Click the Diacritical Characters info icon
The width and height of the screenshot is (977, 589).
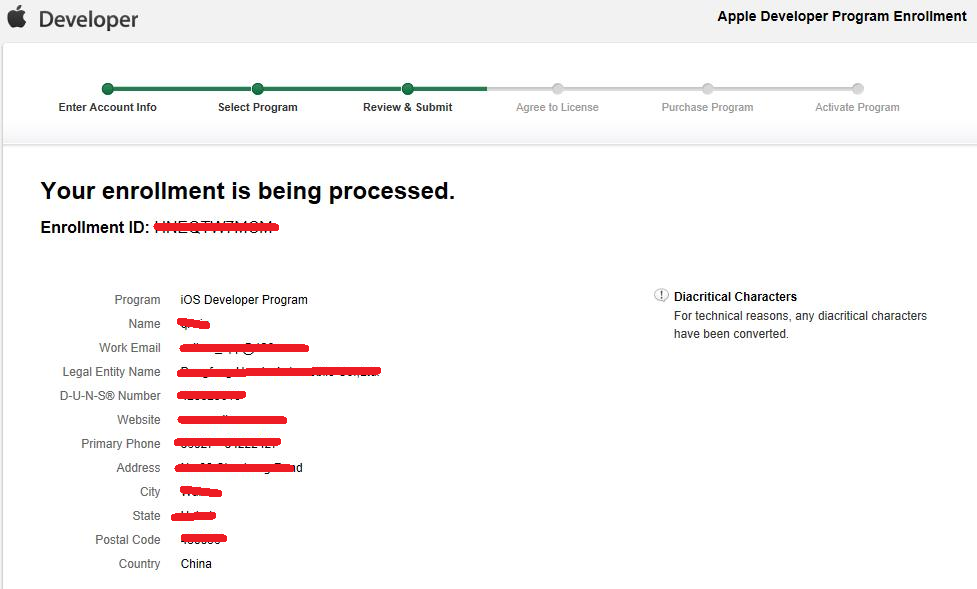coord(660,295)
